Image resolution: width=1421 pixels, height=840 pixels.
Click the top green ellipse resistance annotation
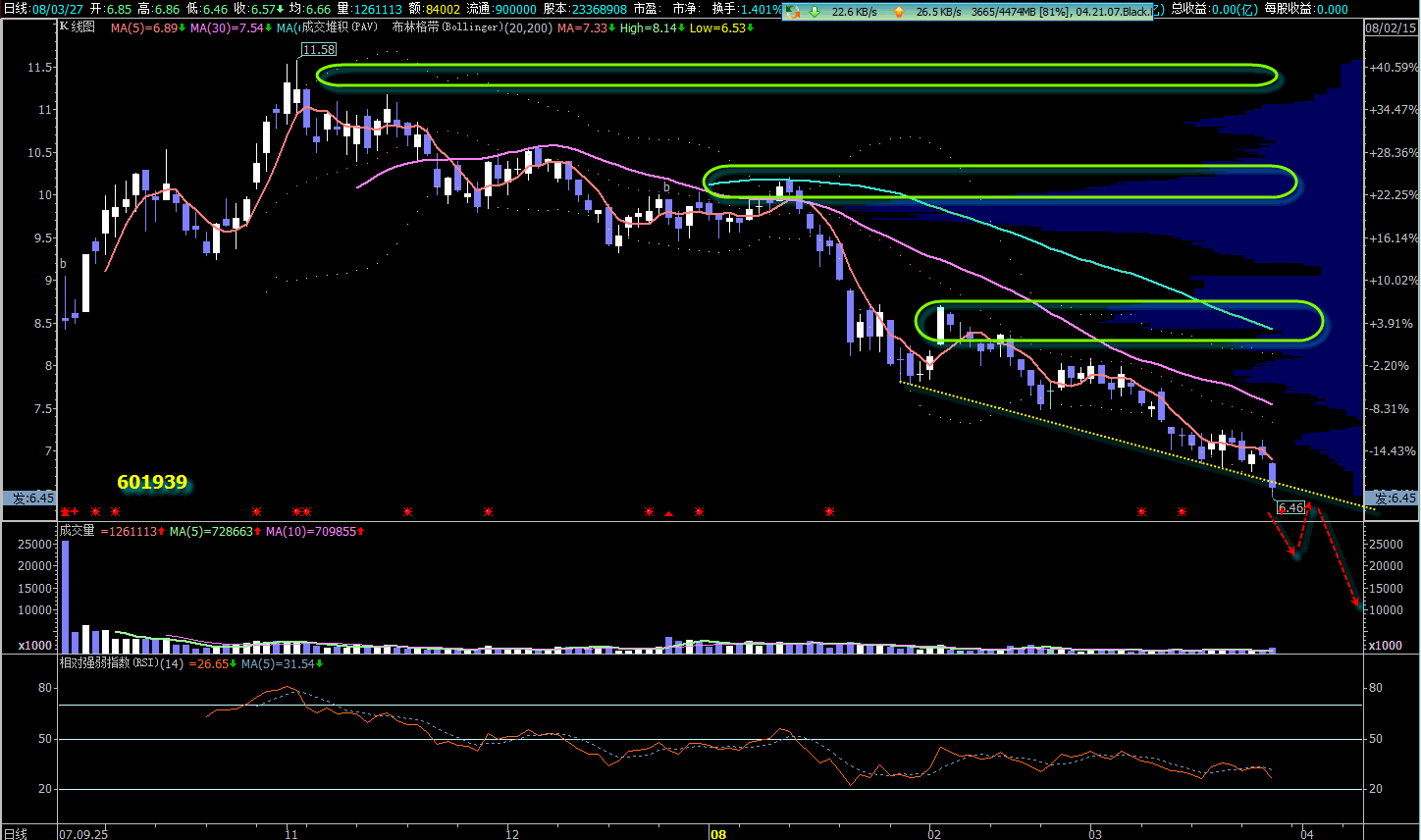[797, 76]
